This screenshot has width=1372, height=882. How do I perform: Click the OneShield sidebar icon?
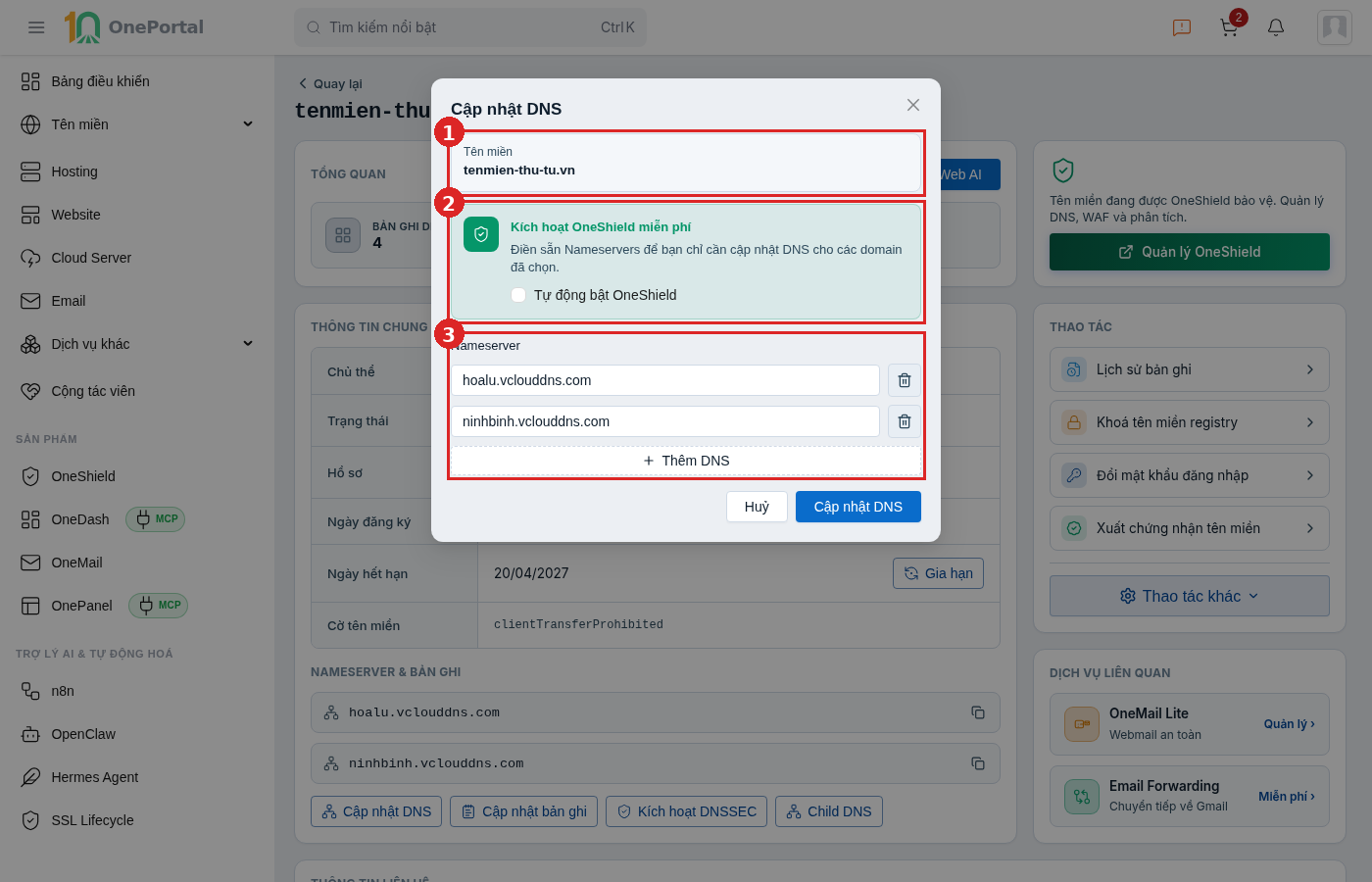pyautogui.click(x=30, y=476)
